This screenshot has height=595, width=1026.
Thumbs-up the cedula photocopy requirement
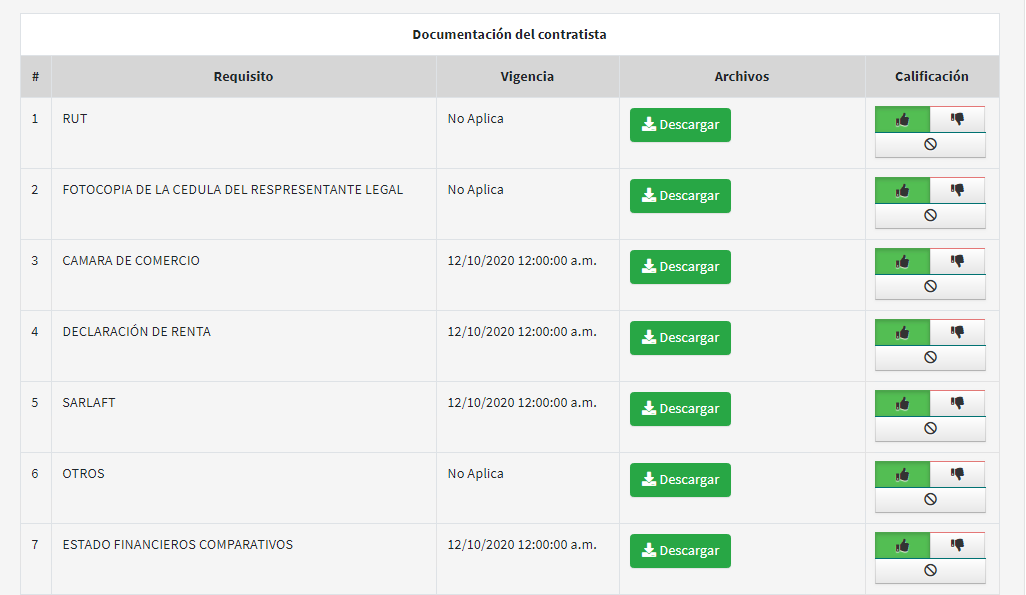click(x=902, y=190)
